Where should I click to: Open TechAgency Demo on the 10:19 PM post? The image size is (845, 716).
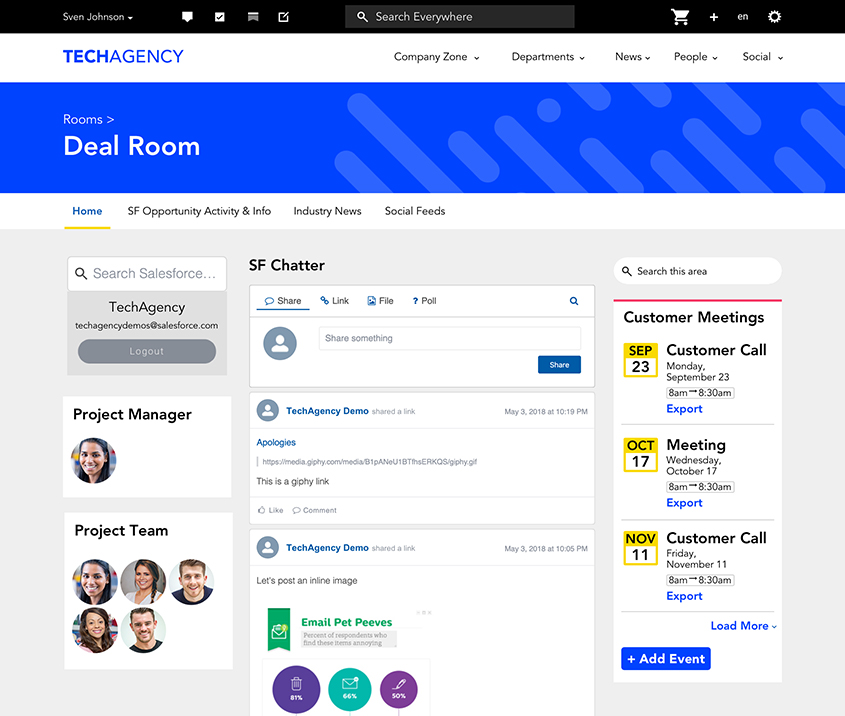(327, 411)
